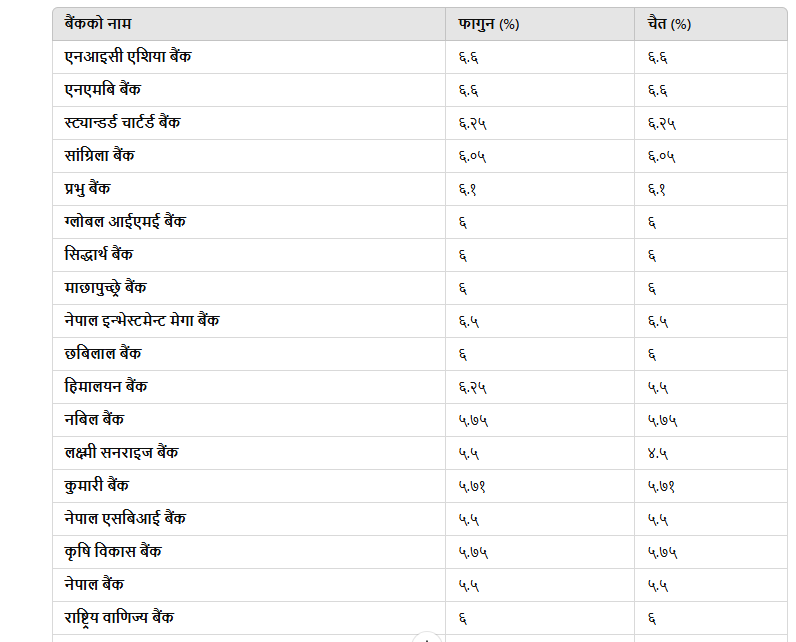796x642 pixels.
Task: Select the कृषि विकास बैंक name cell
Action: pos(112,551)
